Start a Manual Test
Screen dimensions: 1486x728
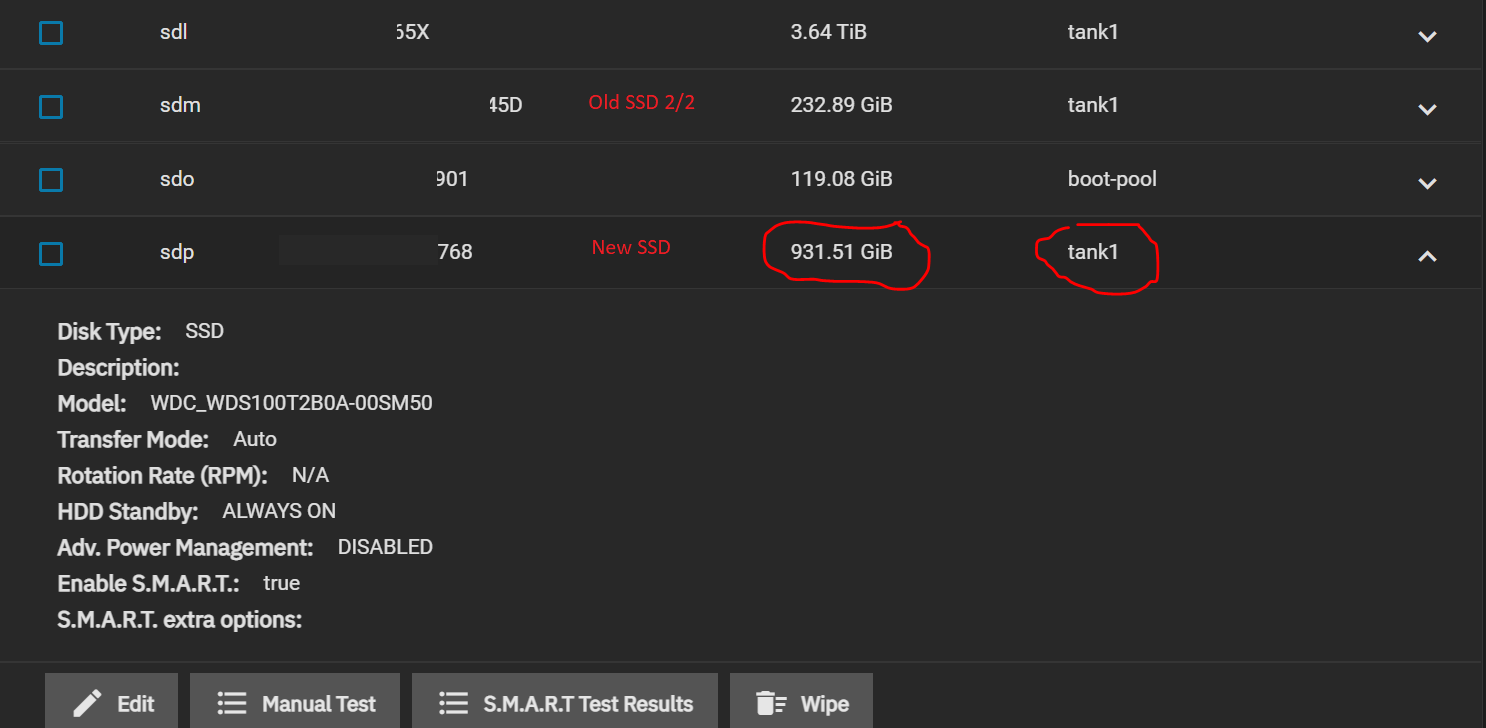click(x=295, y=703)
